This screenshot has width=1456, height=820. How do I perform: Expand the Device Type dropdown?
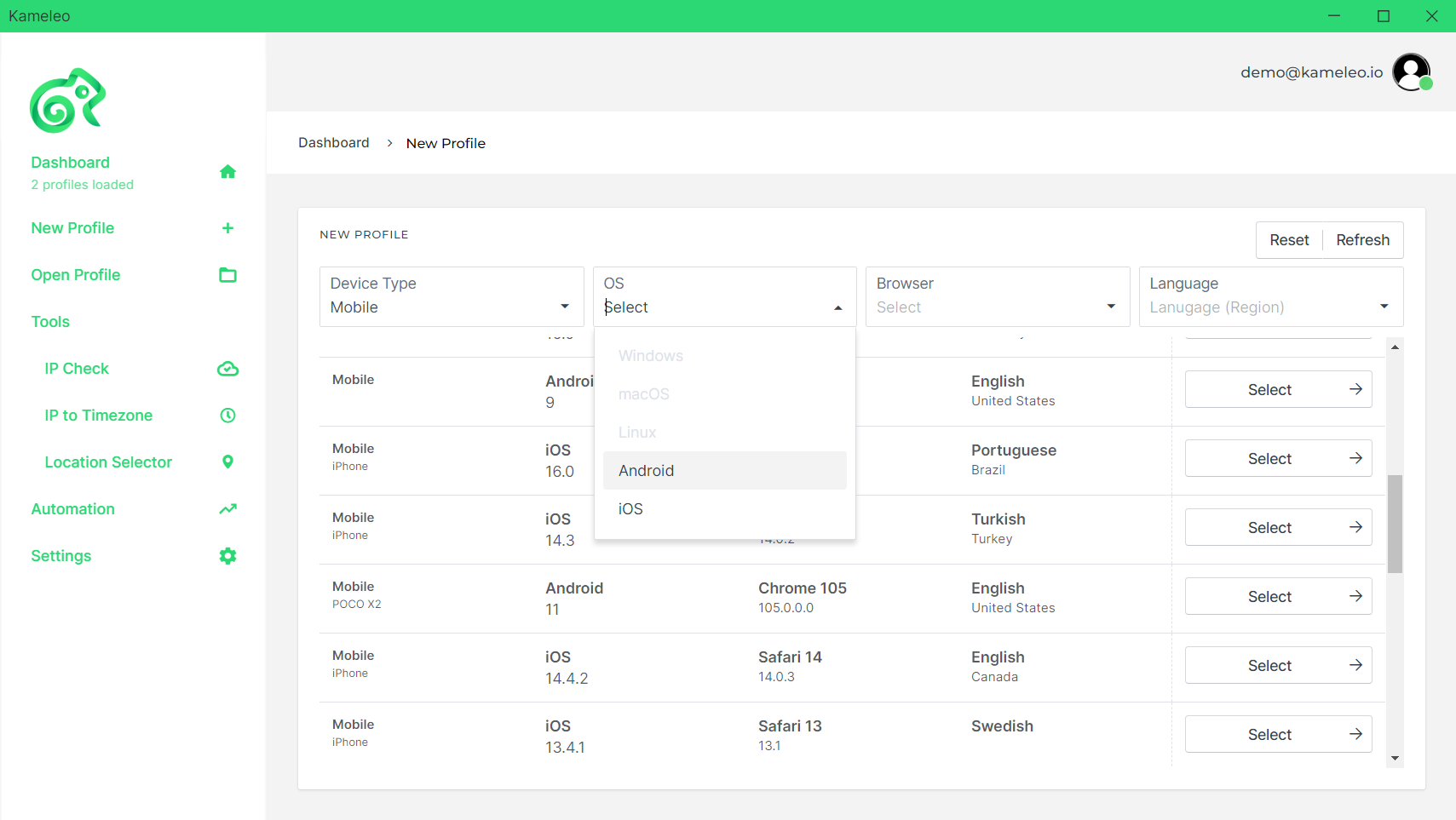[x=564, y=307]
